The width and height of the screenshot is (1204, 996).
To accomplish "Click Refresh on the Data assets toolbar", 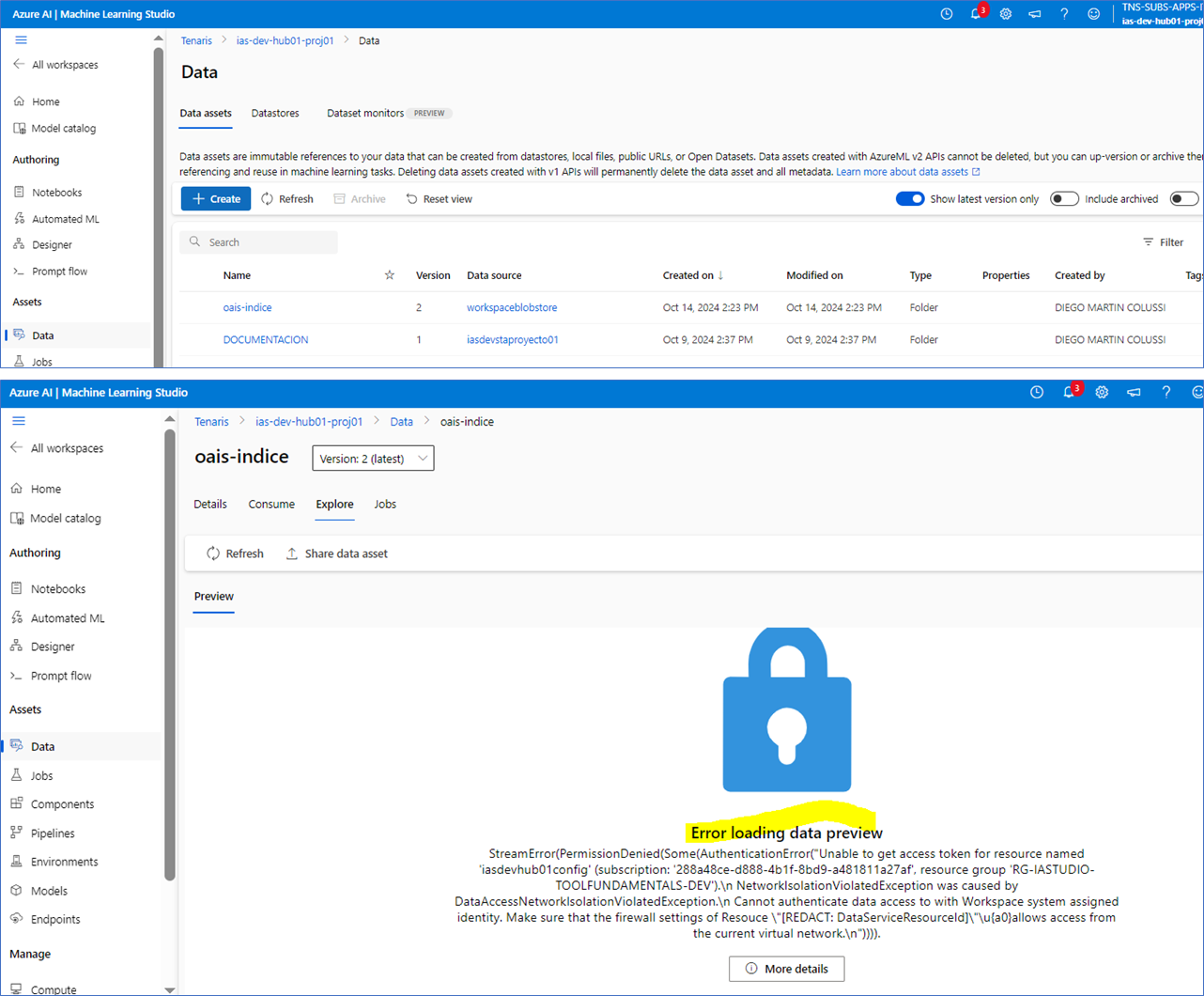I will tap(287, 199).
